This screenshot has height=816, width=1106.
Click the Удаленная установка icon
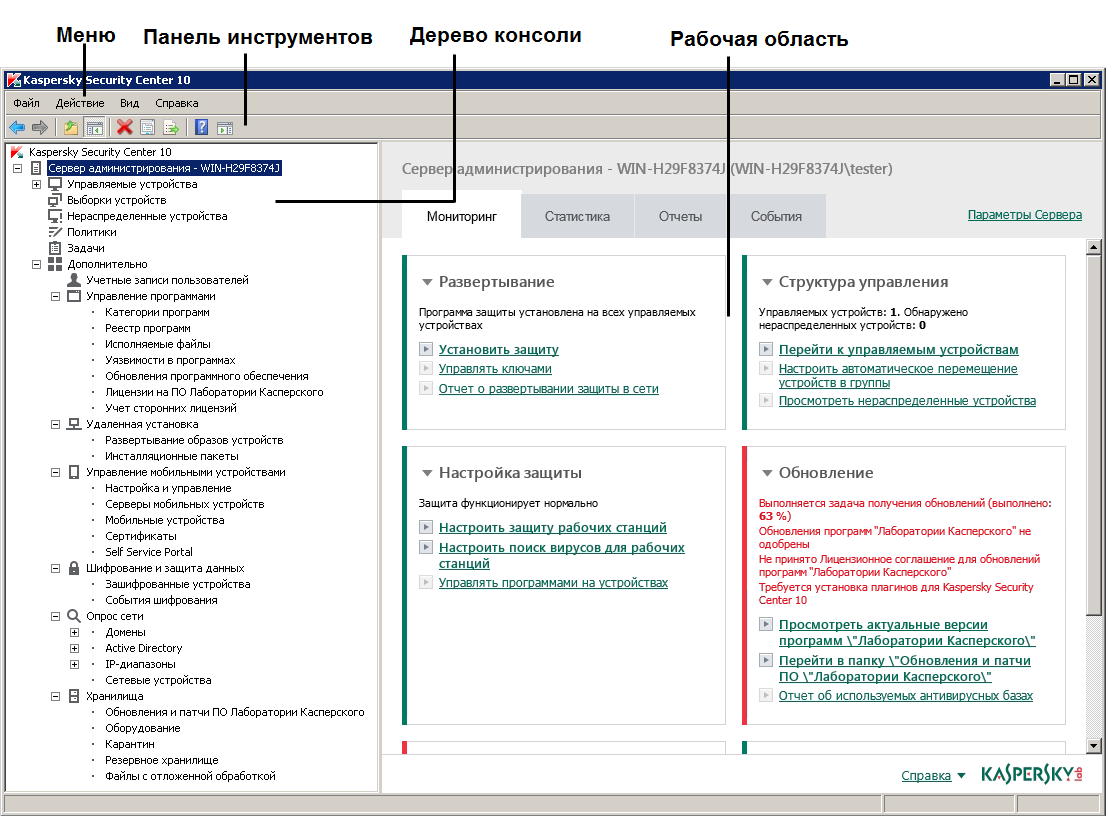pos(74,425)
